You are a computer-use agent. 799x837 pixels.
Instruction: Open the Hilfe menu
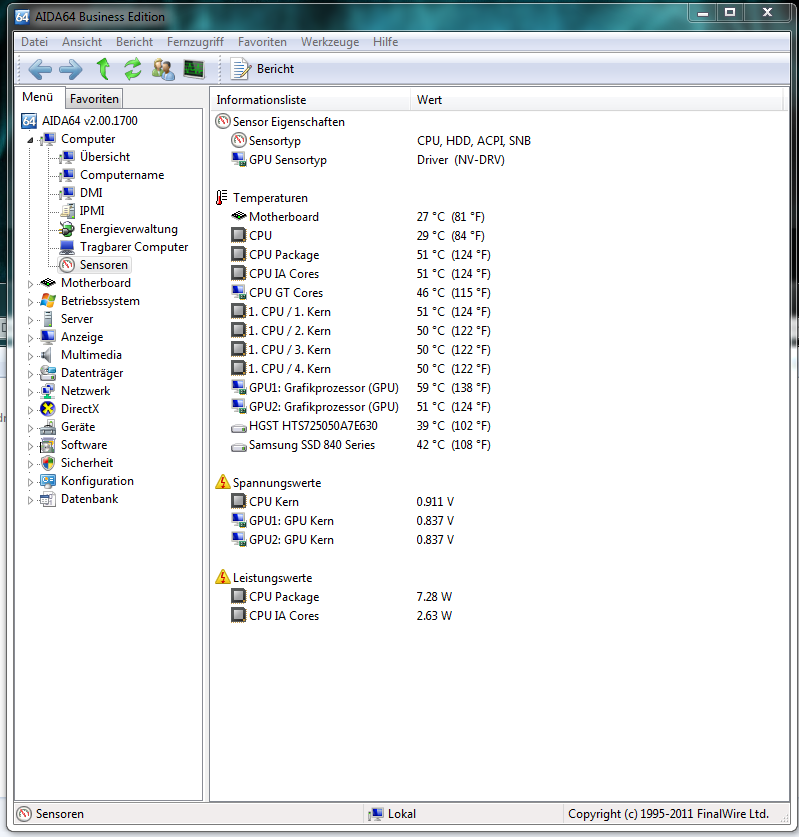pos(385,42)
